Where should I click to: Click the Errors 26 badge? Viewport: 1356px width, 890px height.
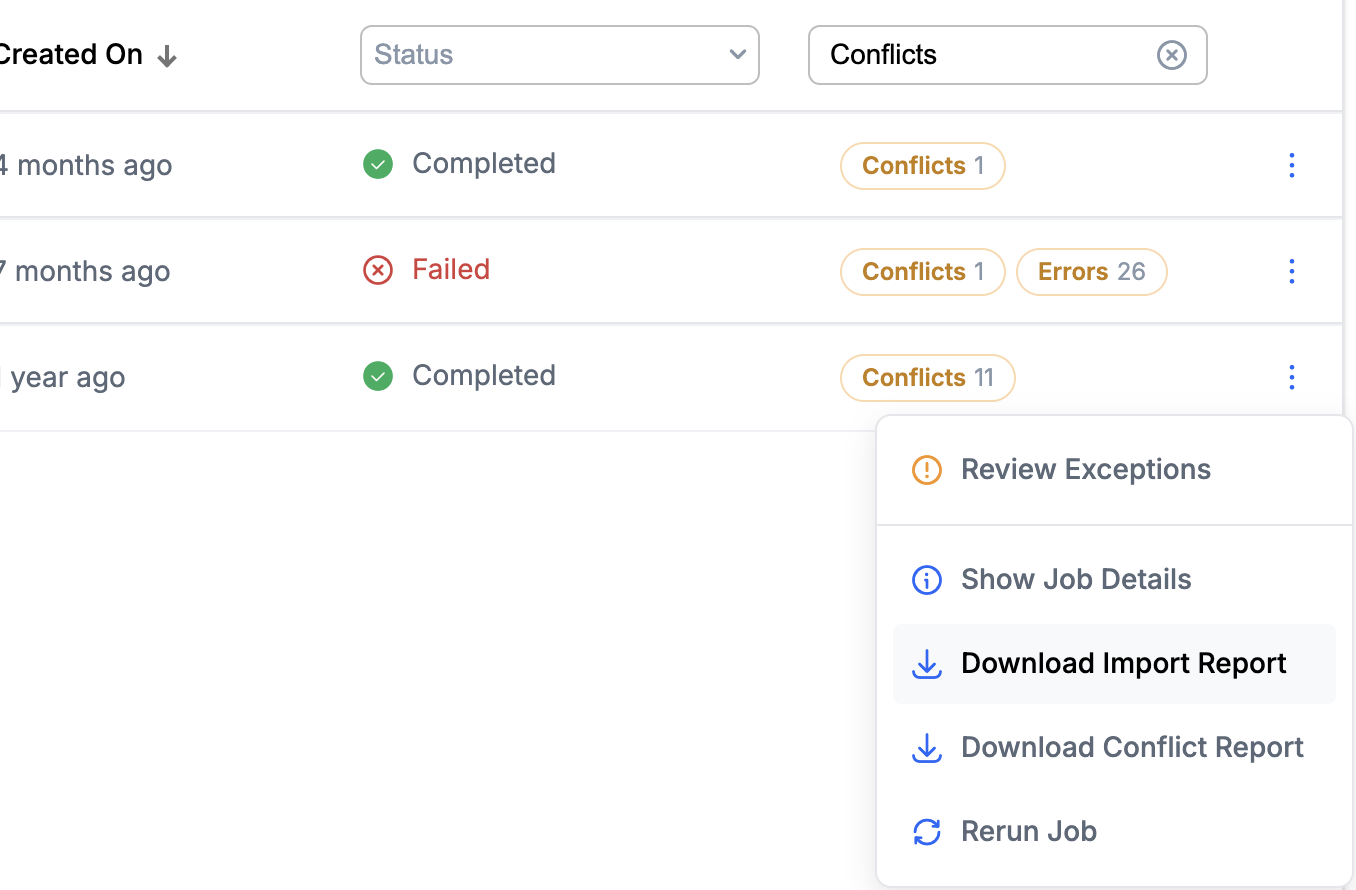click(x=1091, y=271)
